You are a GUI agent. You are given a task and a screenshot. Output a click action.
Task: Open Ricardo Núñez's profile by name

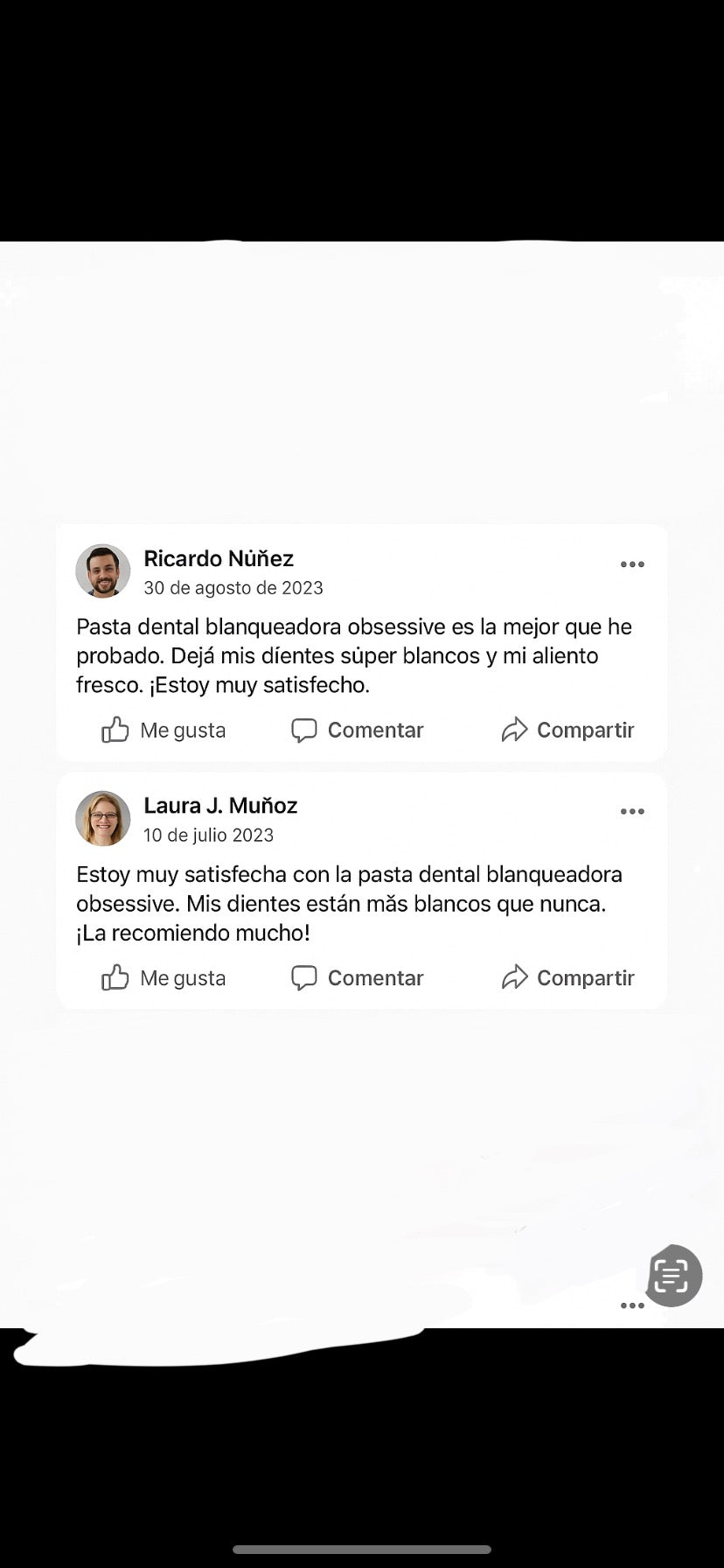(x=219, y=558)
